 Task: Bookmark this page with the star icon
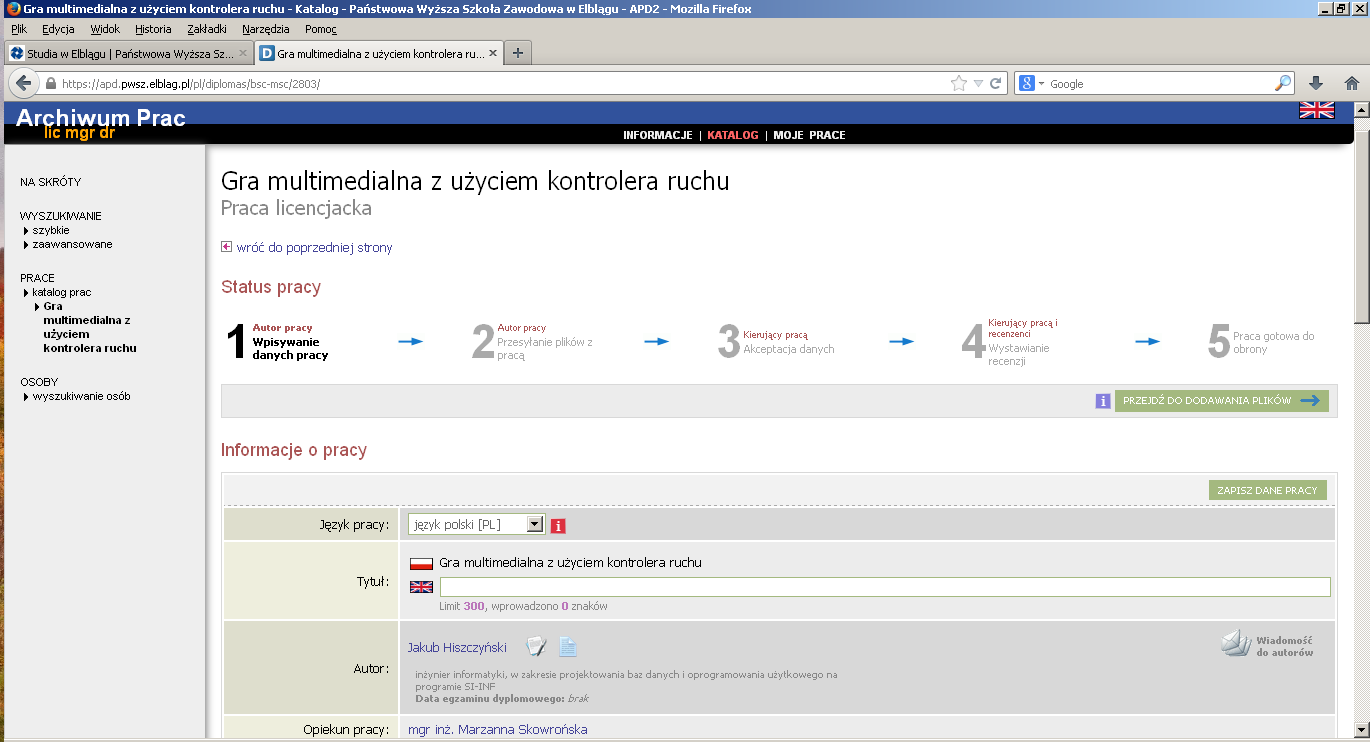[959, 84]
